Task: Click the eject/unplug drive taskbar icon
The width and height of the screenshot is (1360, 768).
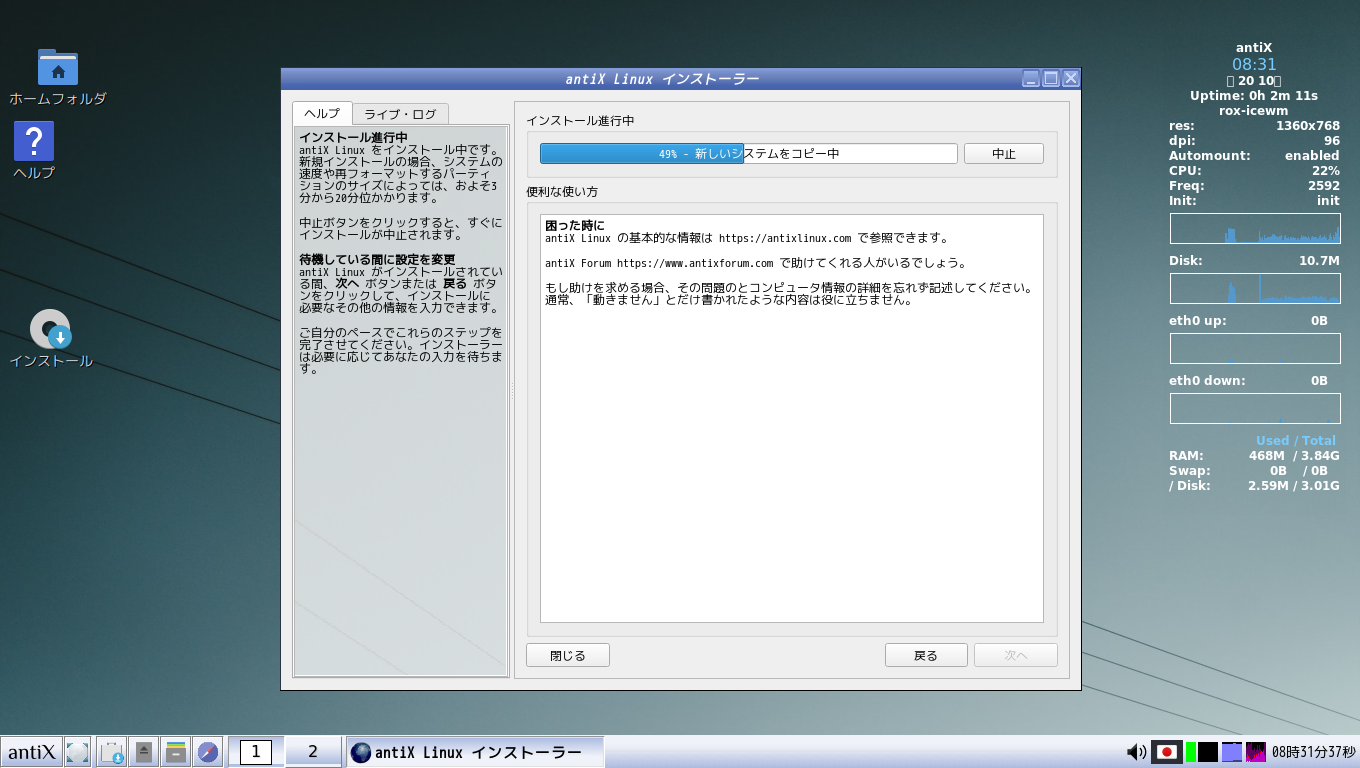Action: tap(144, 752)
